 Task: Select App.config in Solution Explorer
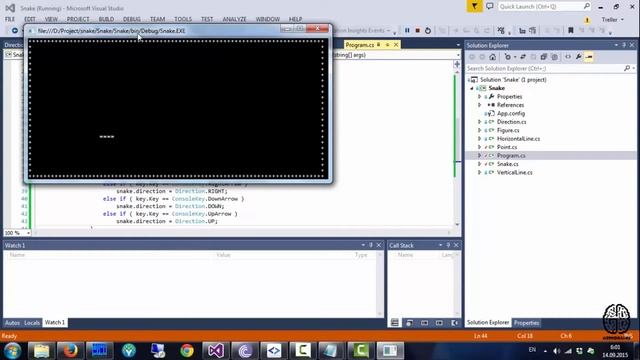click(511, 113)
